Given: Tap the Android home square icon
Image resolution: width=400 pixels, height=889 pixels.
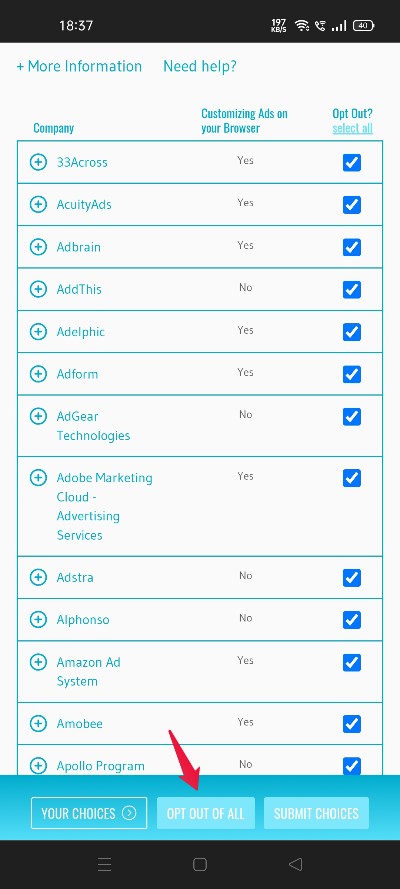Looking at the screenshot, I should click(x=200, y=864).
